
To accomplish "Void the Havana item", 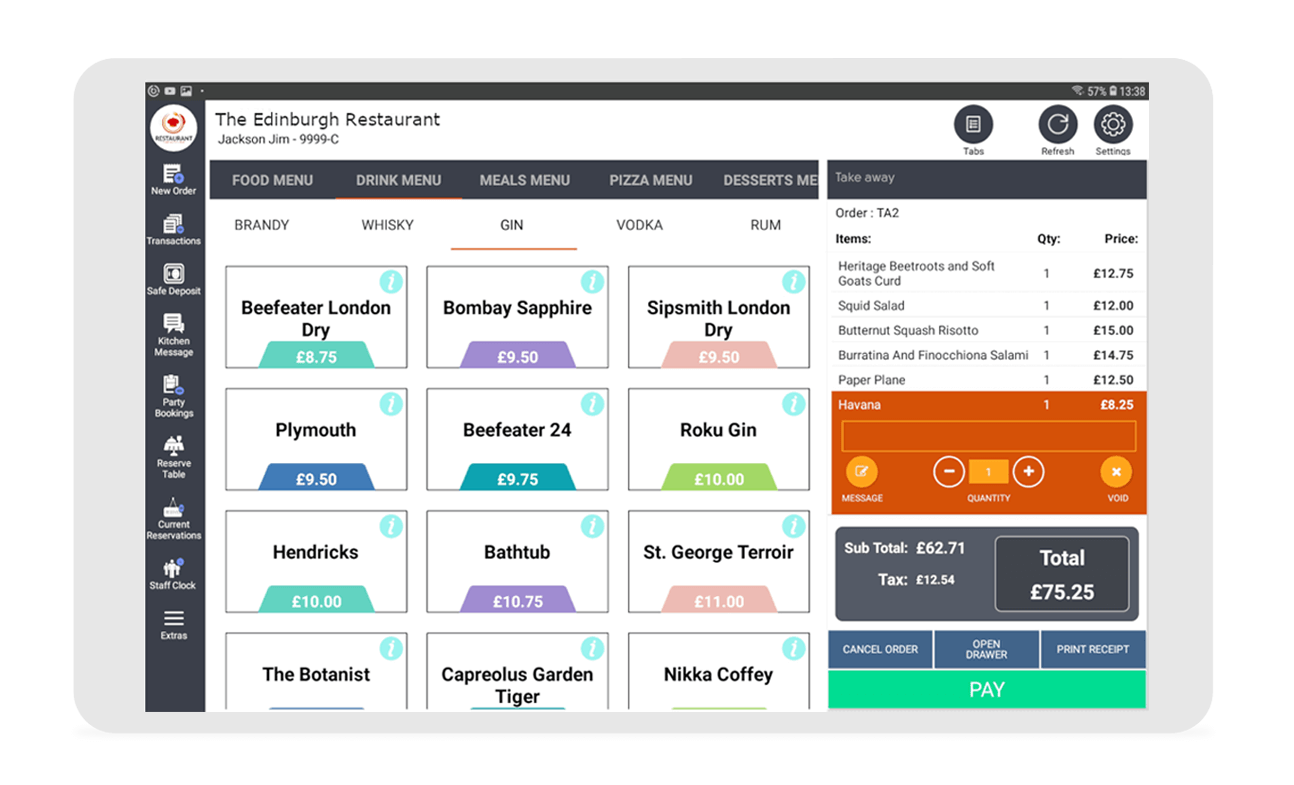I will [1116, 472].
